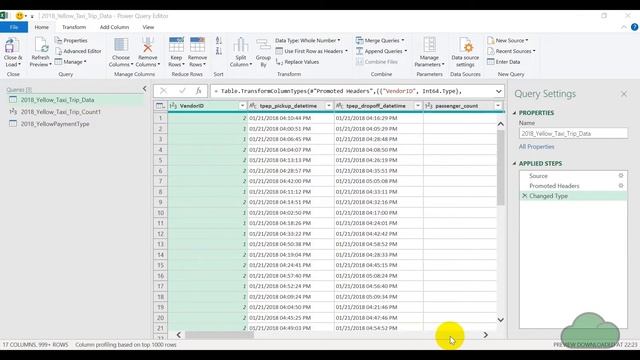Open Promoted Headers step settings gear
The width and height of the screenshot is (640, 360).
[x=621, y=186]
